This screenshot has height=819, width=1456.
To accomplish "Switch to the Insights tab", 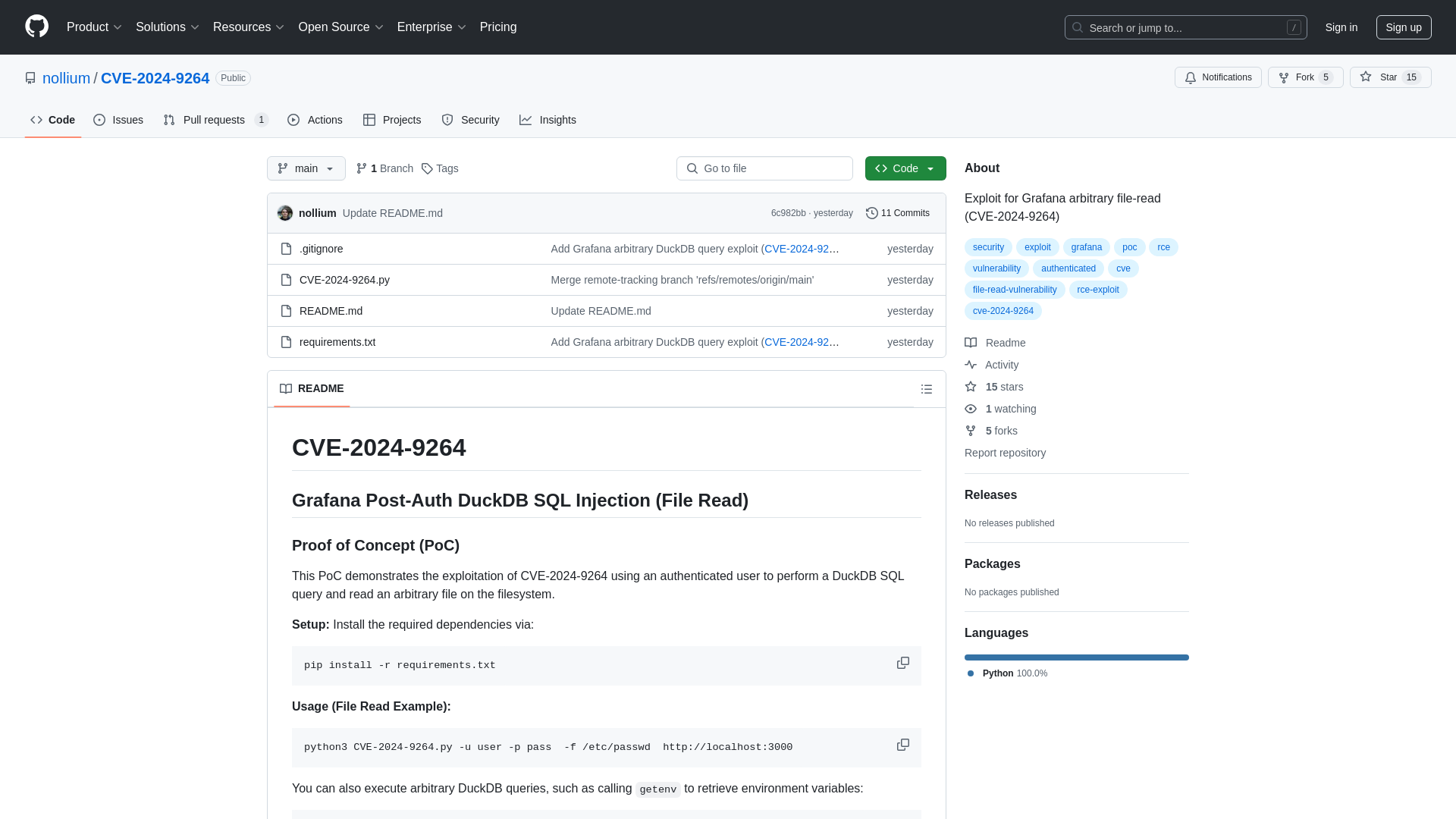I will pos(548,120).
